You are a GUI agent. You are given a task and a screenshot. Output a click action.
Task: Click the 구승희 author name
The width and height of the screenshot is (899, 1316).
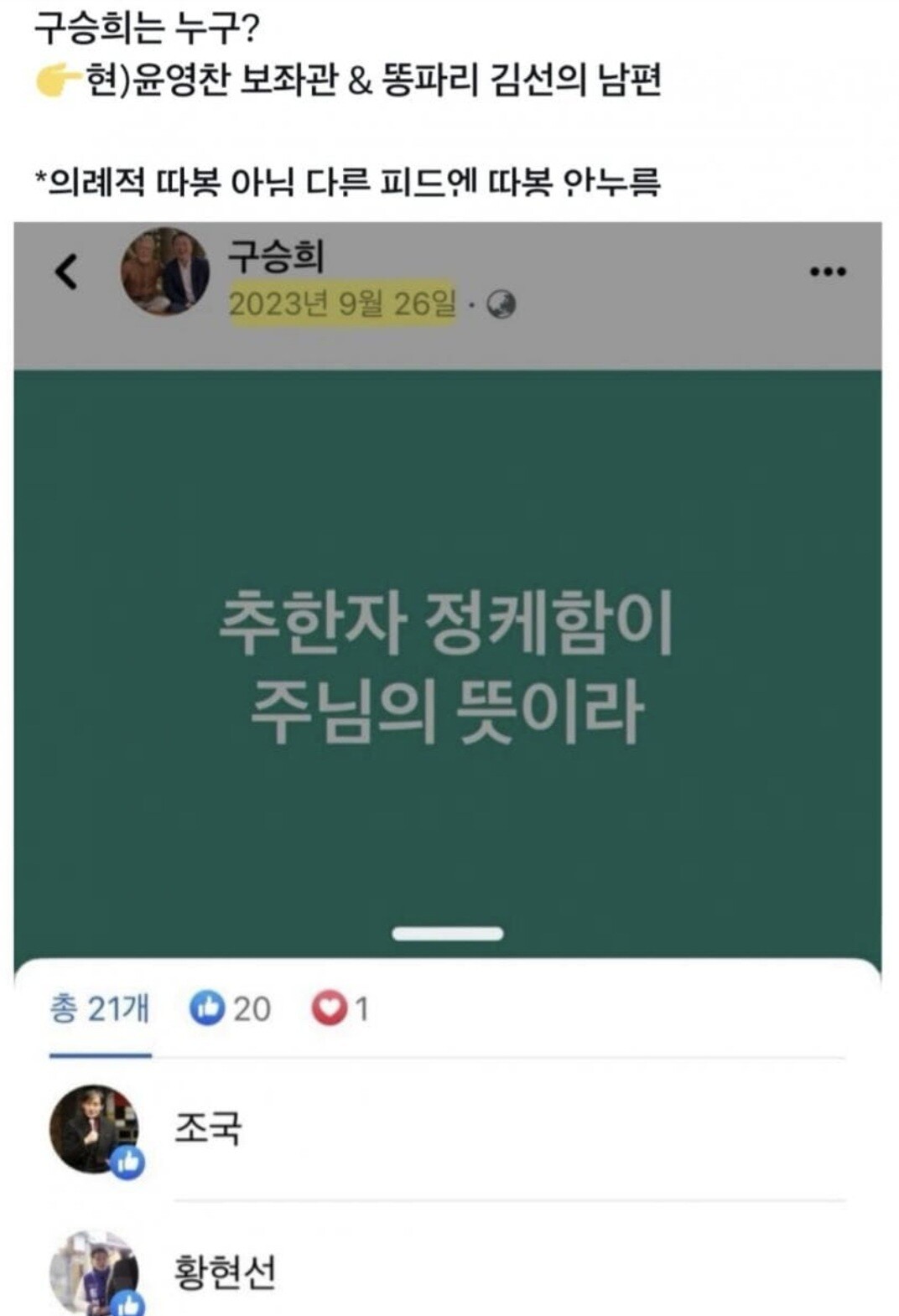(x=276, y=256)
